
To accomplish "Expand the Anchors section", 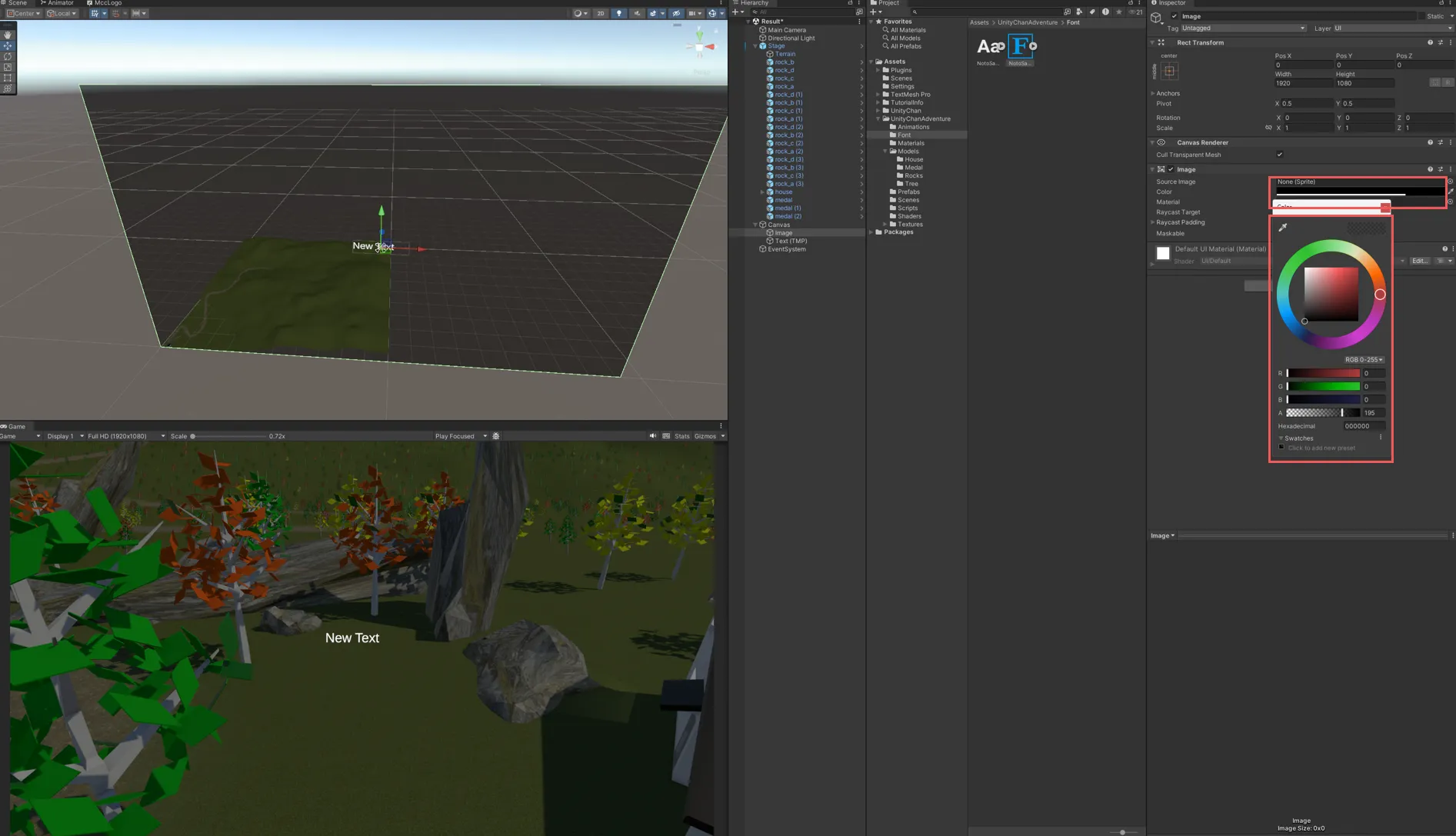I will pos(1153,93).
